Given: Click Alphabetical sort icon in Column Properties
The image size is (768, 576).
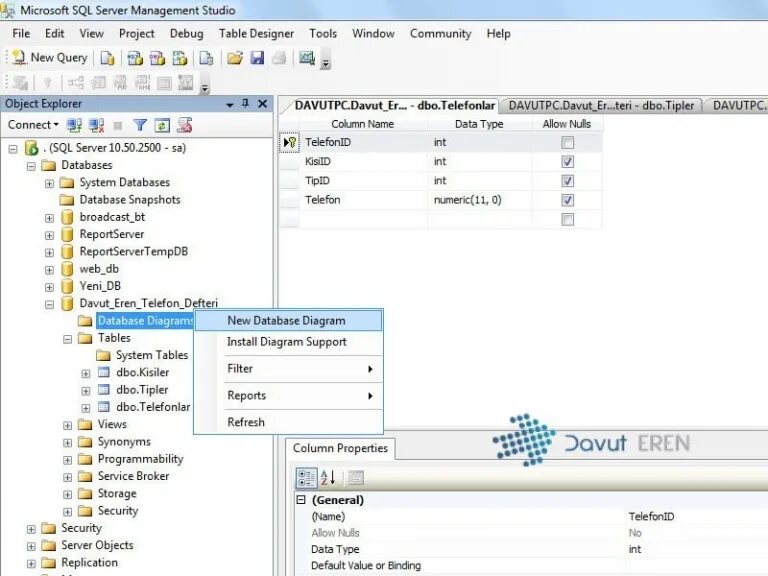Looking at the screenshot, I should [328, 478].
